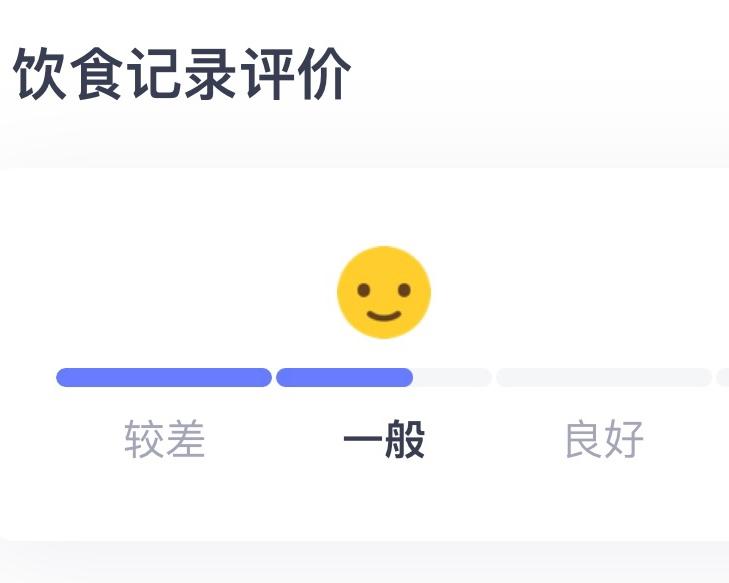Click the 饮食记录评价 heading
Screen dimensions: 729x583
182,75
